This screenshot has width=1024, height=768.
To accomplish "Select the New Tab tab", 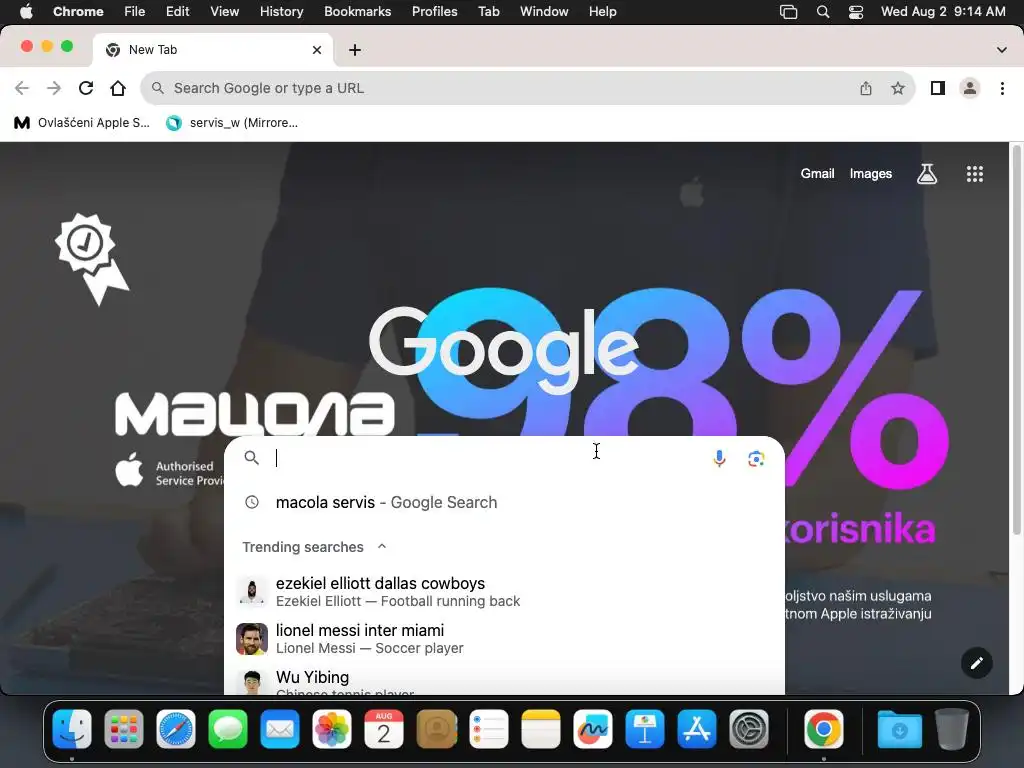I will 212,50.
